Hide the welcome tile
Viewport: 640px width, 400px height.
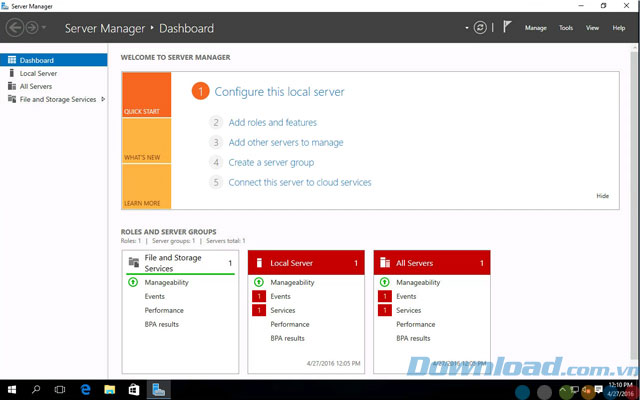click(x=602, y=196)
